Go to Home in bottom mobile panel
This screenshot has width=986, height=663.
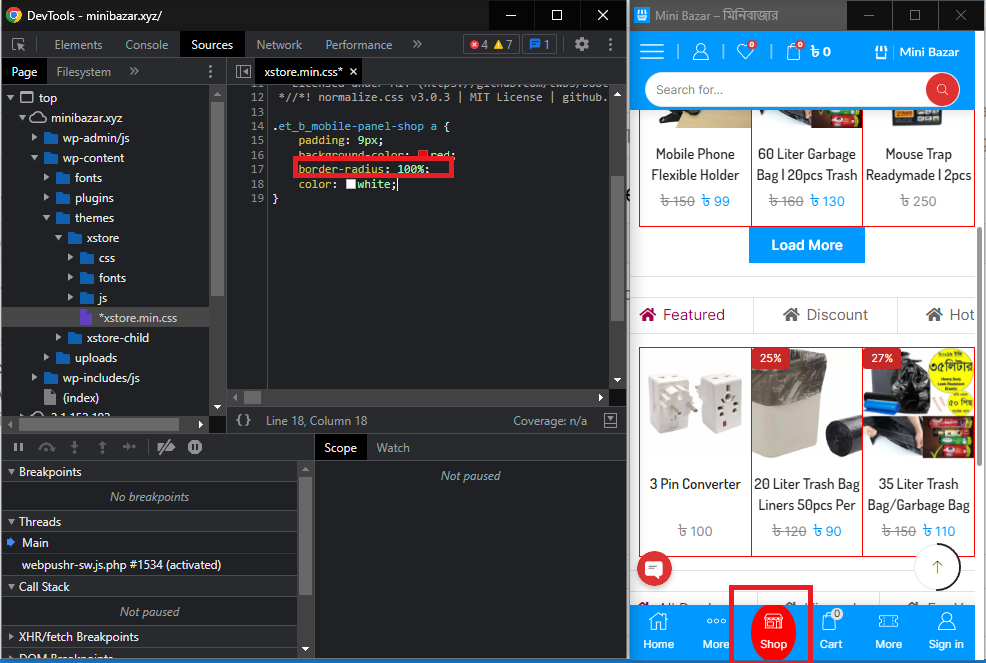[658, 632]
